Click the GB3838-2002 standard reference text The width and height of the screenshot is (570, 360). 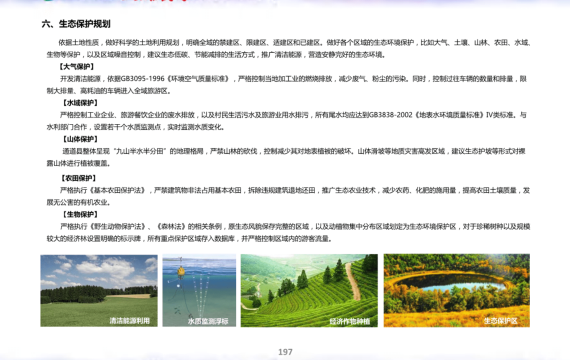pyautogui.click(x=391, y=115)
